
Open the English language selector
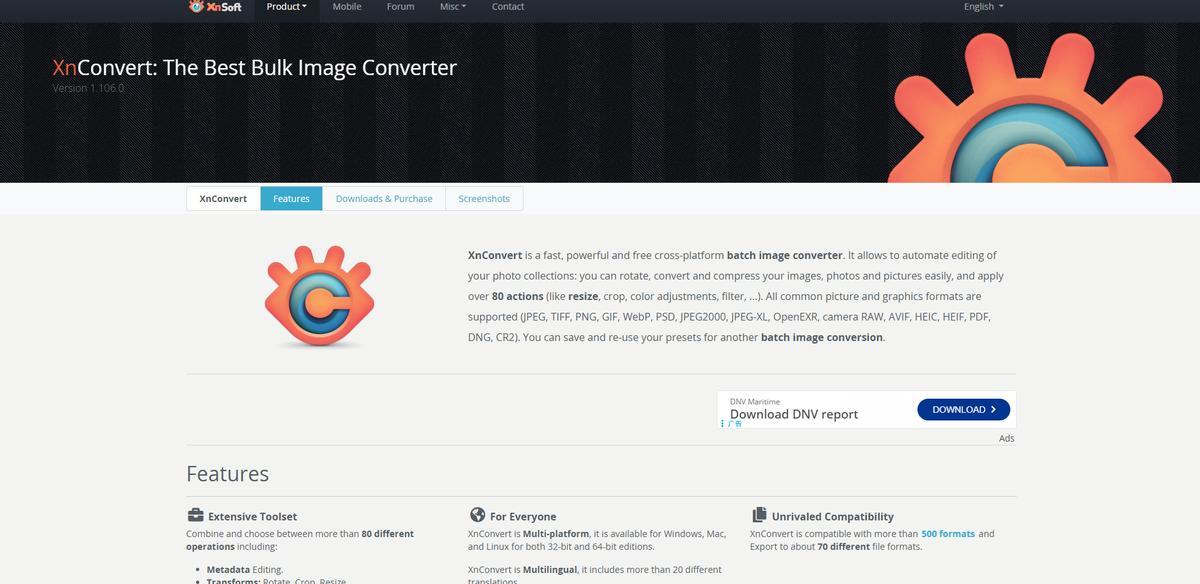[x=982, y=7]
